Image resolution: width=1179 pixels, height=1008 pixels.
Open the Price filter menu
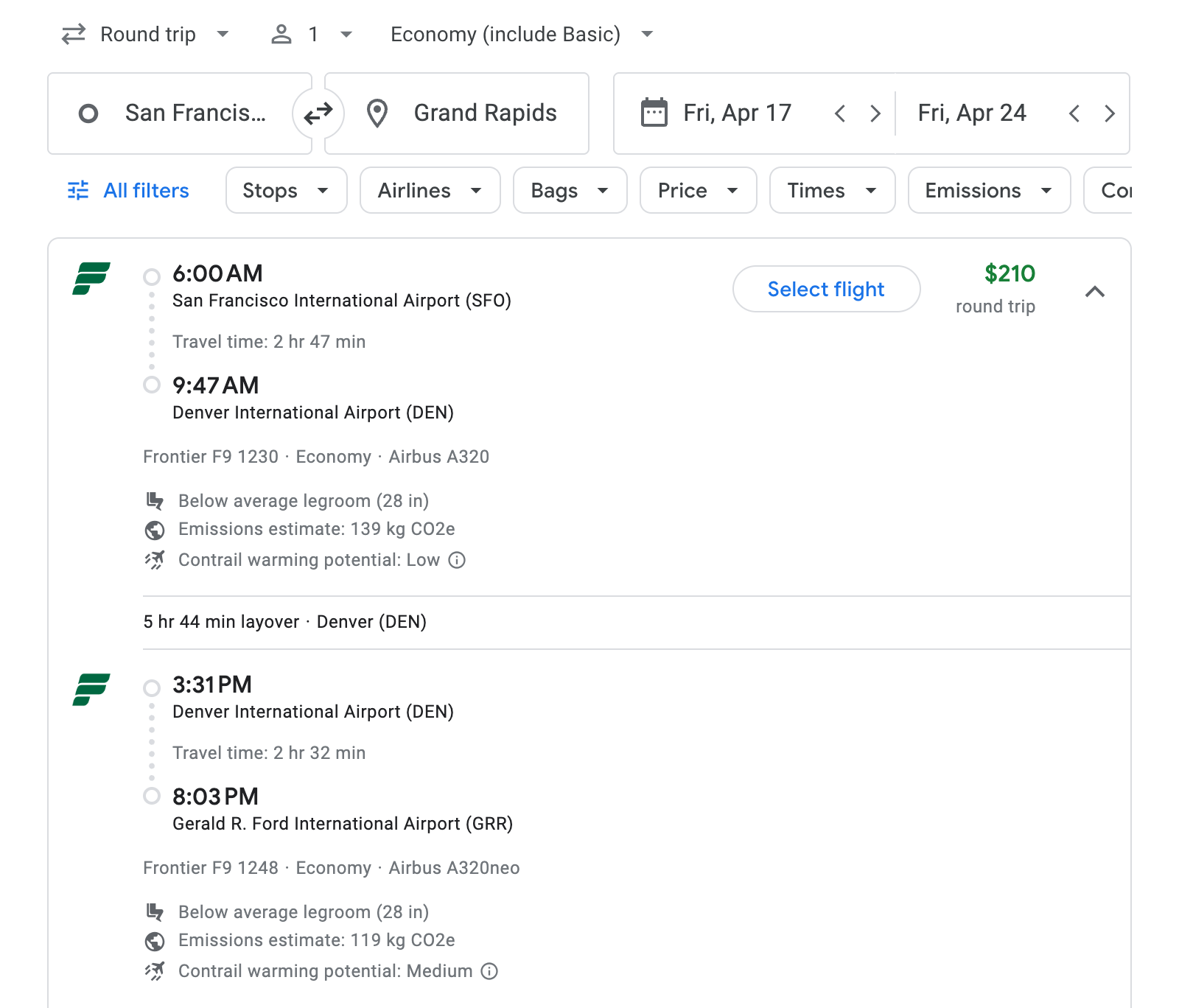point(697,190)
